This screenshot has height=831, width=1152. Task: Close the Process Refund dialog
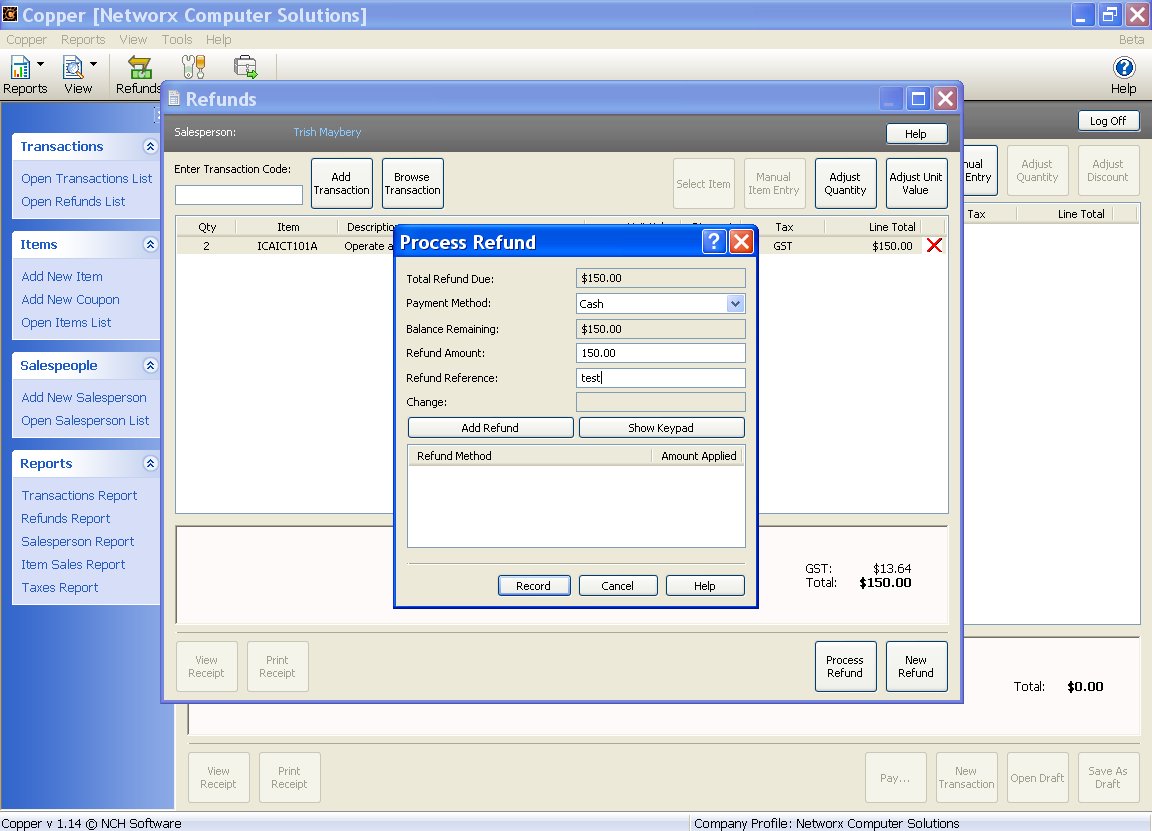point(741,242)
